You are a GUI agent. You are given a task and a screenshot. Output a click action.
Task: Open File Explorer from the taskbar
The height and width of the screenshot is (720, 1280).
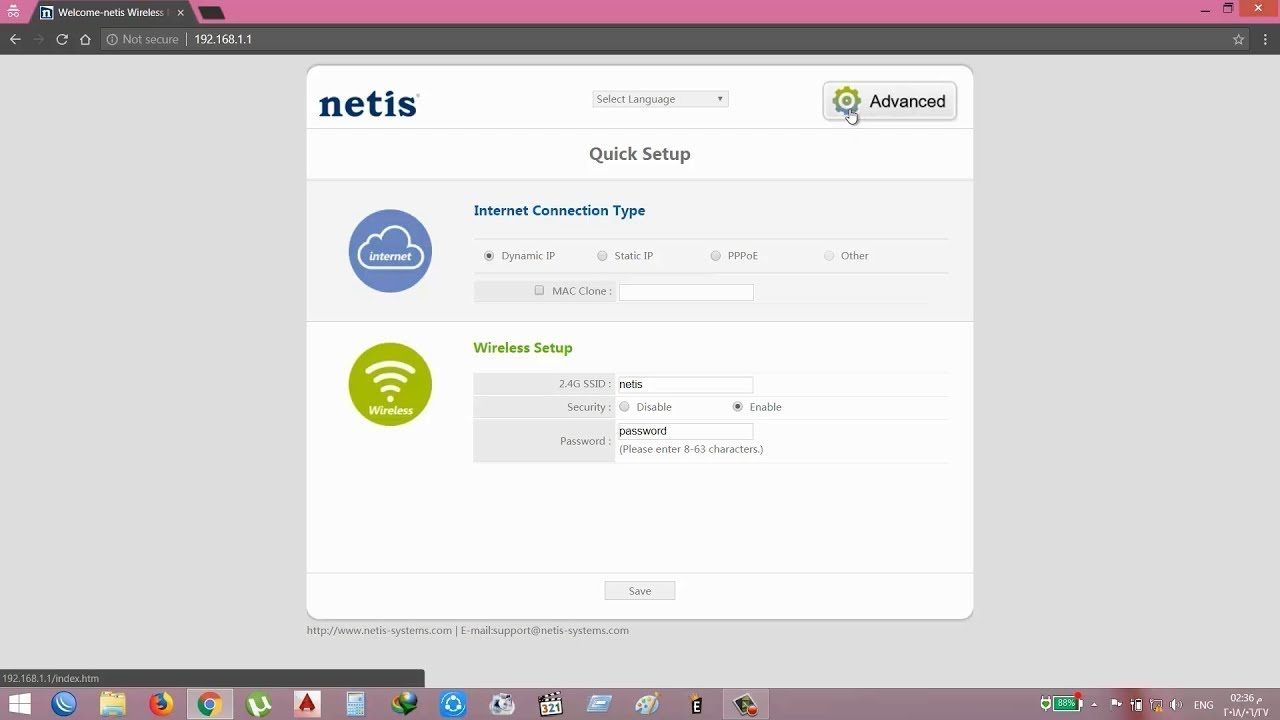(x=112, y=704)
